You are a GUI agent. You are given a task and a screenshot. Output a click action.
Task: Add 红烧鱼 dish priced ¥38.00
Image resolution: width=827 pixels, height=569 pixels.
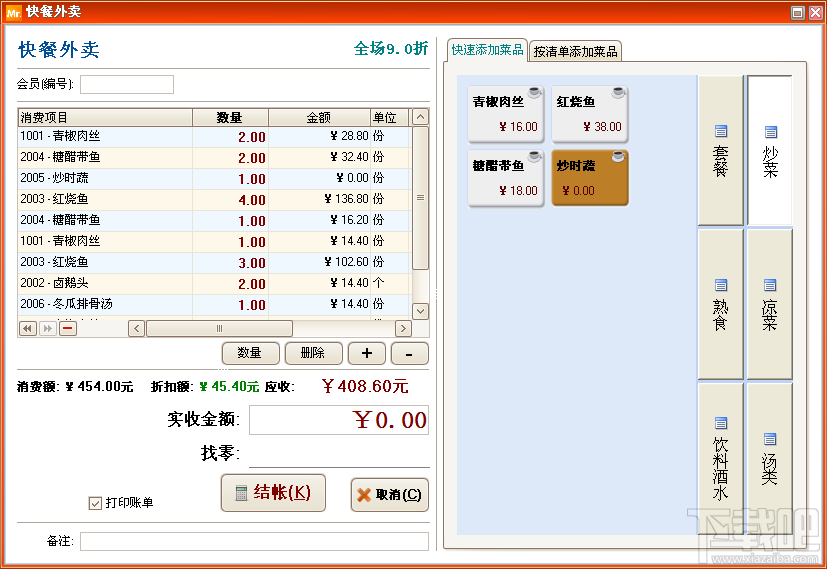tap(590, 114)
